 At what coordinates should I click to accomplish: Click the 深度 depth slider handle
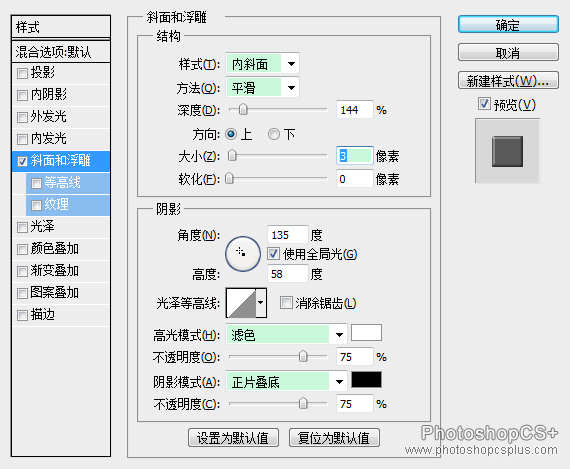click(x=243, y=109)
